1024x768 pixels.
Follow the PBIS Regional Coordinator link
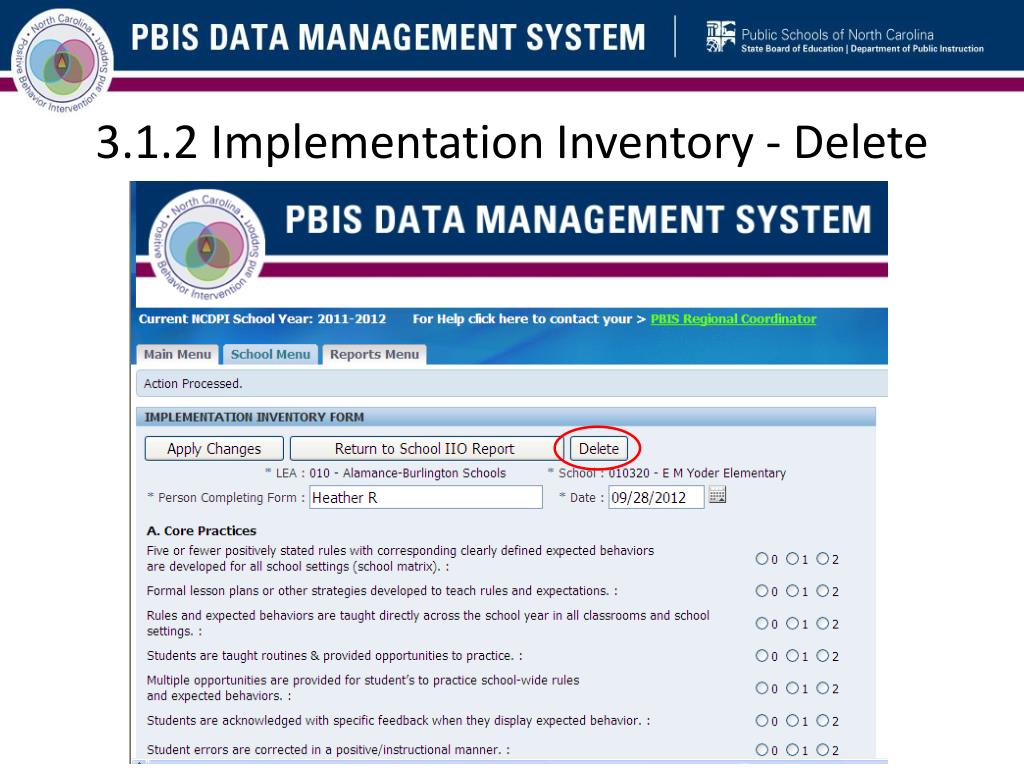click(733, 319)
